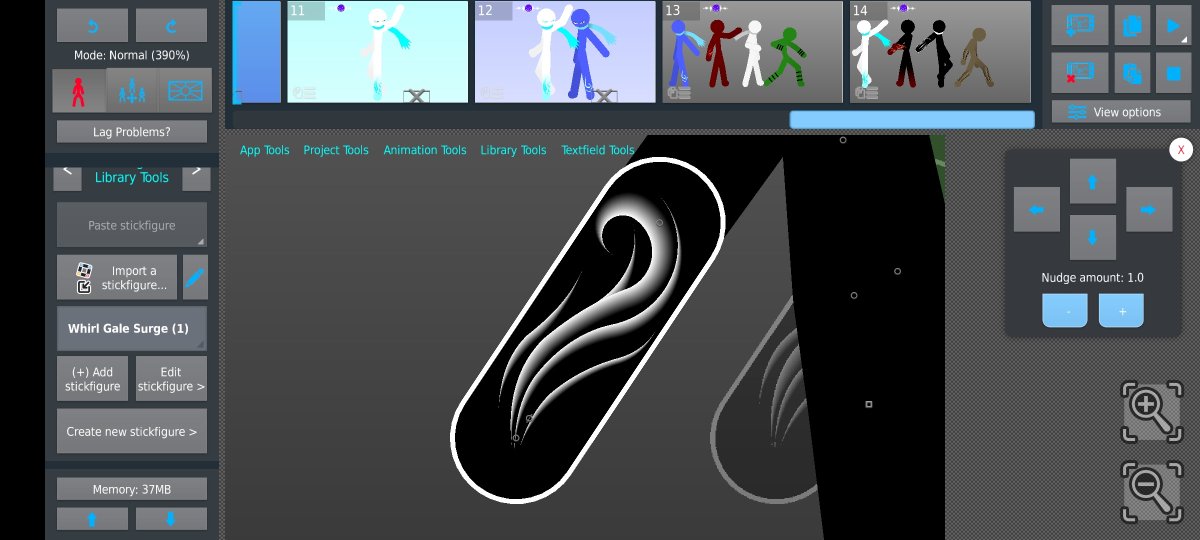Open the Whirl Gale Surge (1) selector

click(x=132, y=328)
